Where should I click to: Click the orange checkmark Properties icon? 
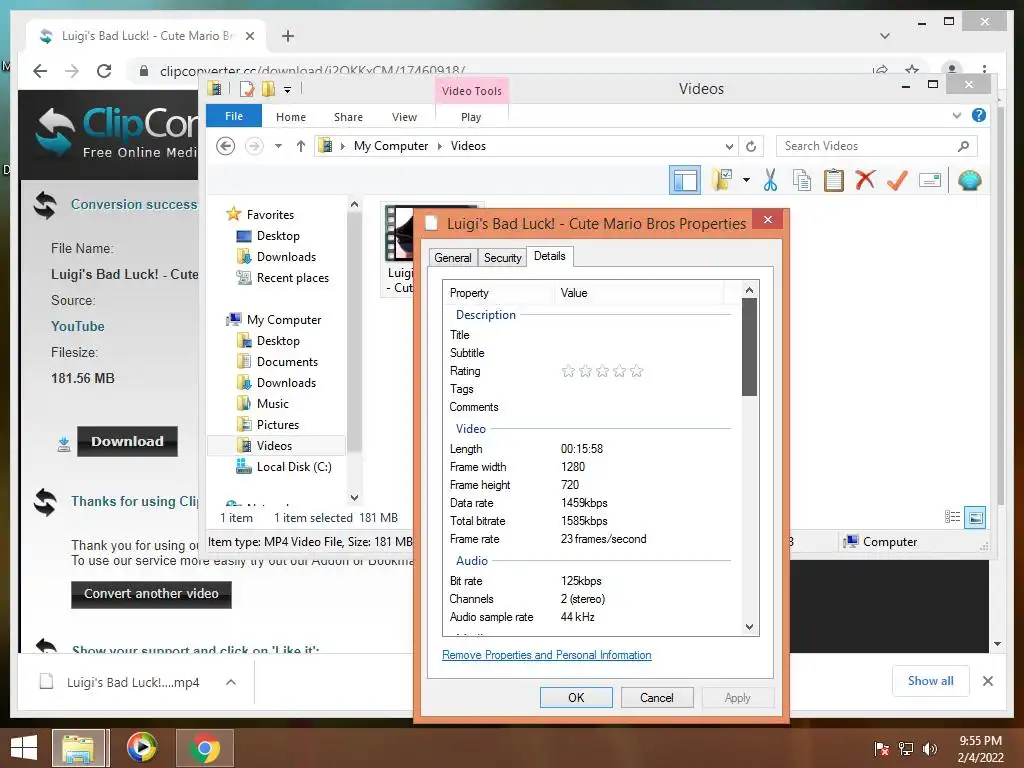(x=897, y=180)
